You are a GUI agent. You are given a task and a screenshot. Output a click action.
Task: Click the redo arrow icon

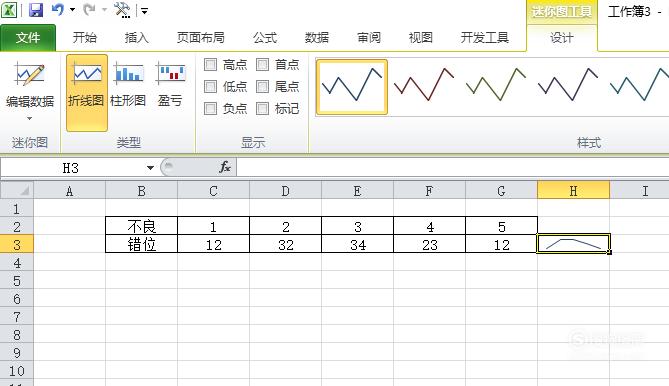(89, 9)
